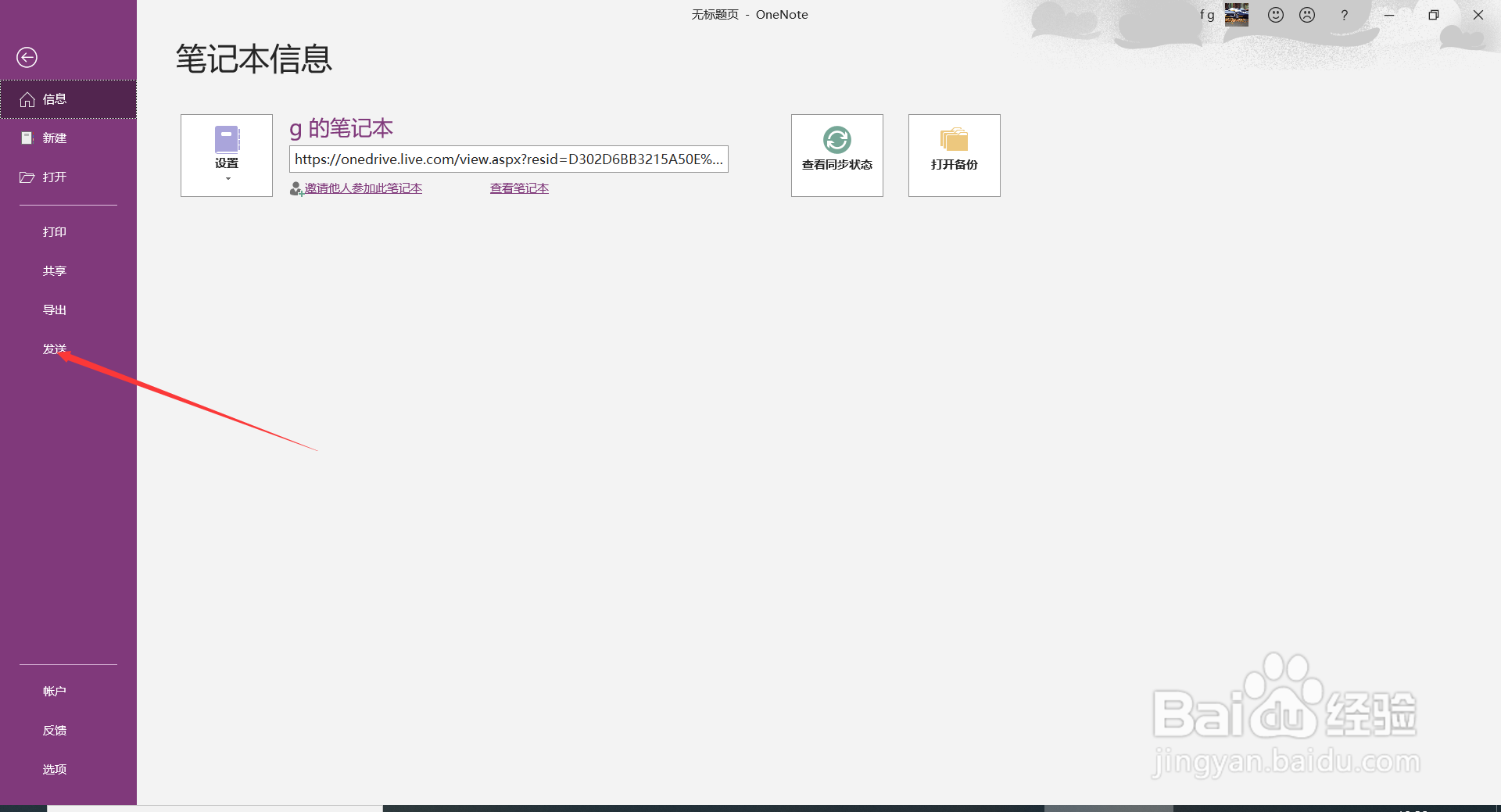Expand the 设置 notebook dropdown button
Screen dimensions: 1501x812
(227, 156)
